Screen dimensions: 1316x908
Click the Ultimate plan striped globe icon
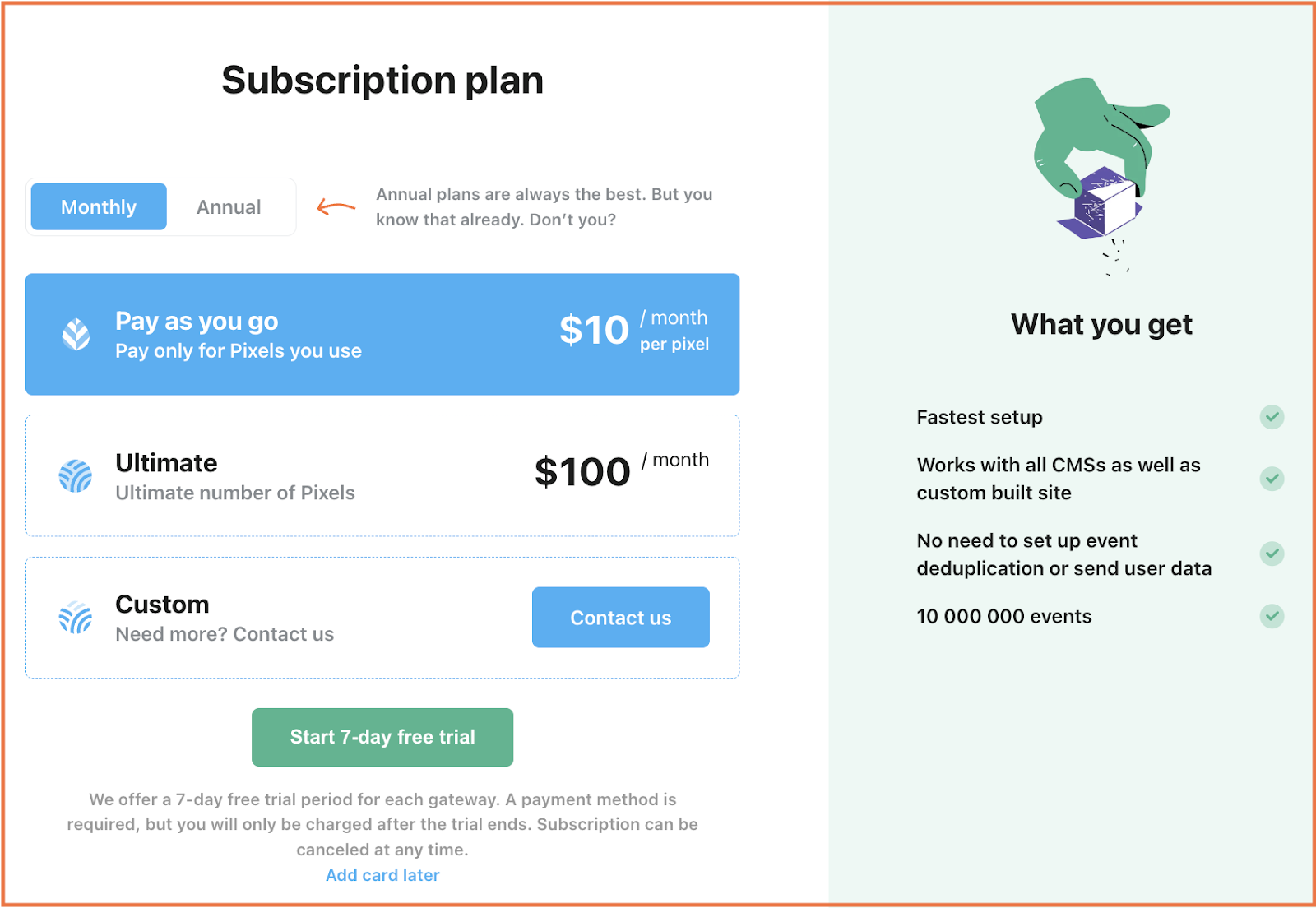76,476
